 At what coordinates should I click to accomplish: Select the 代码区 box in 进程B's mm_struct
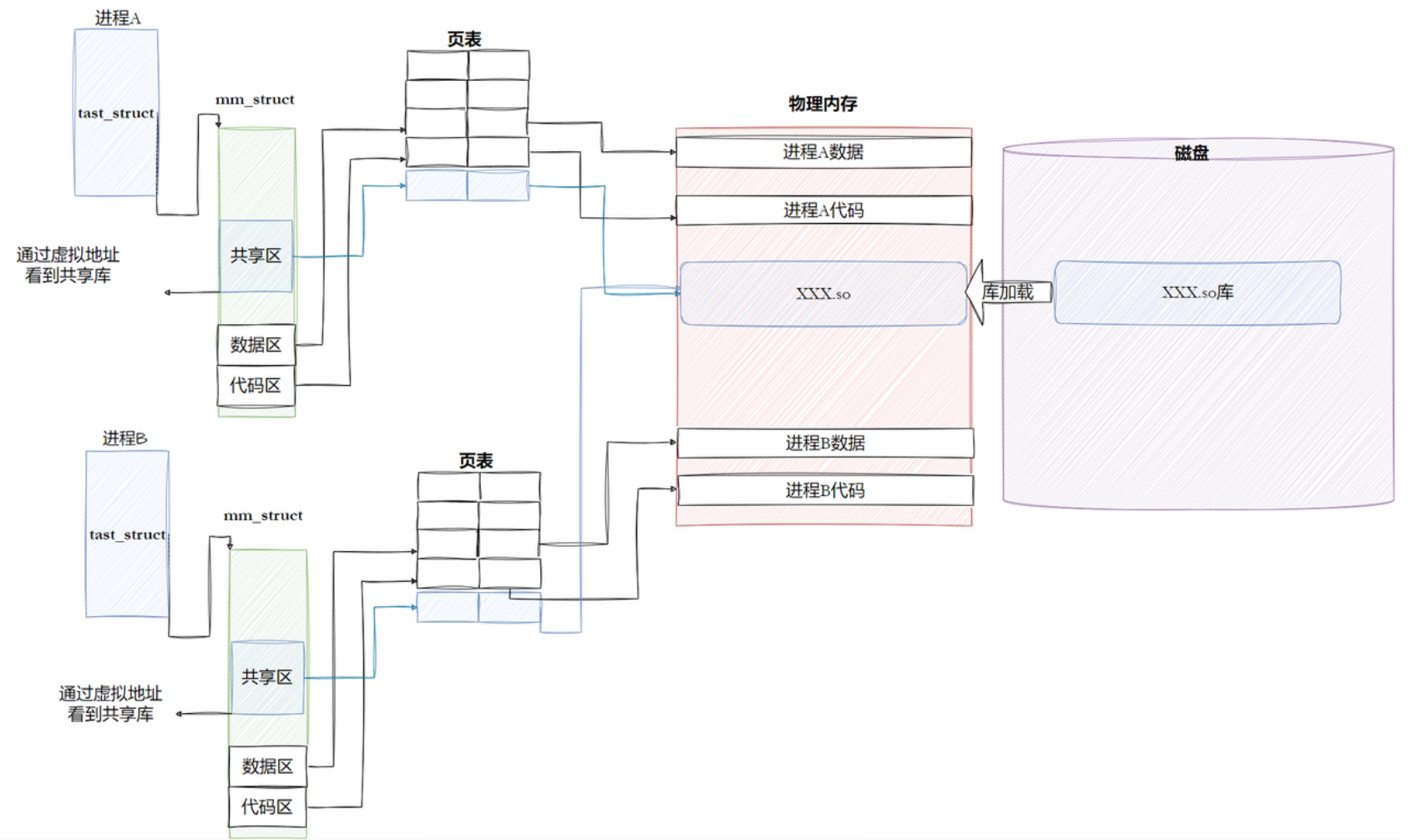pyautogui.click(x=267, y=807)
